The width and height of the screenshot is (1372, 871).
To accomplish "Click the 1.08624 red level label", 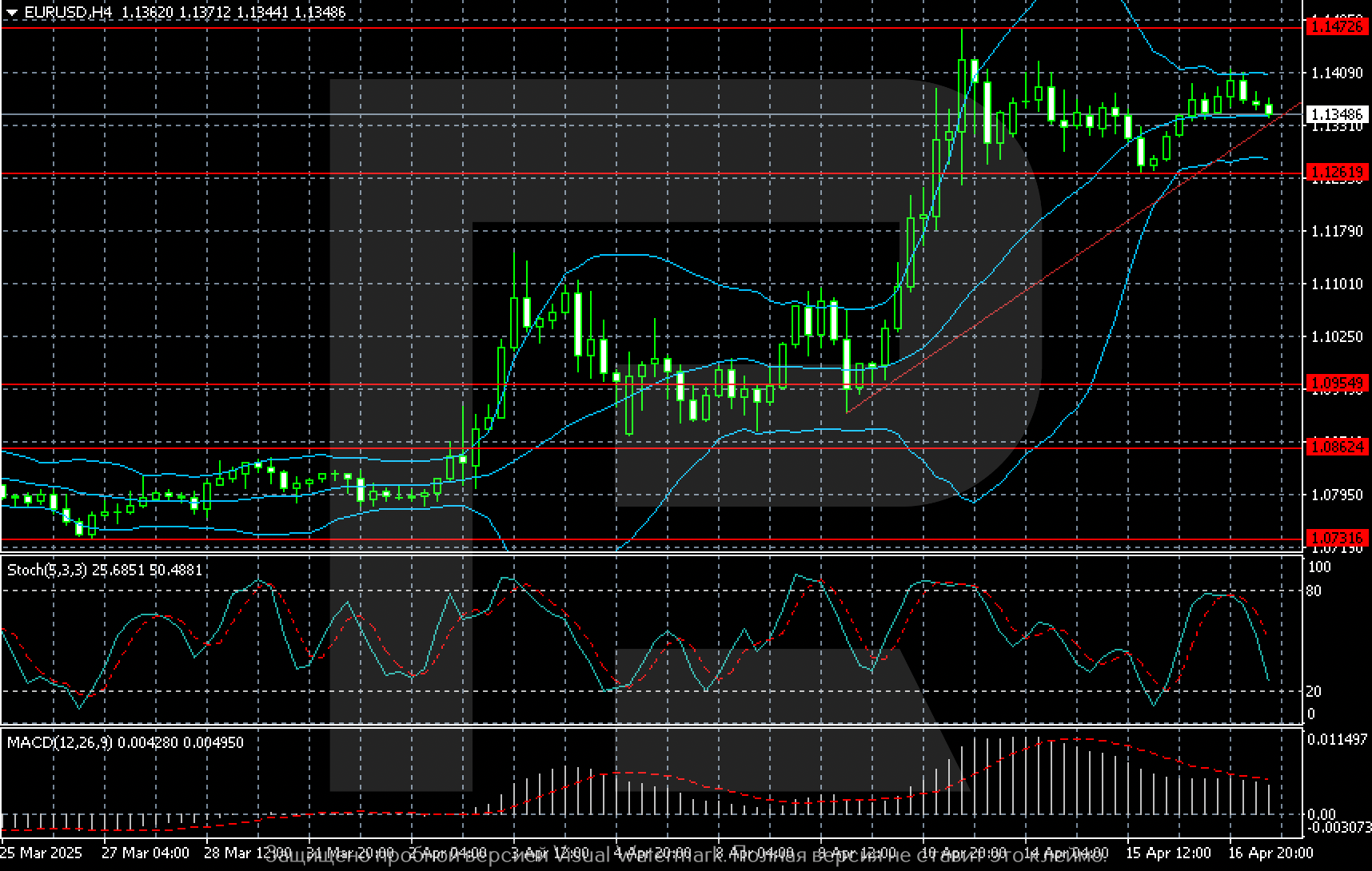I will pos(1335,447).
